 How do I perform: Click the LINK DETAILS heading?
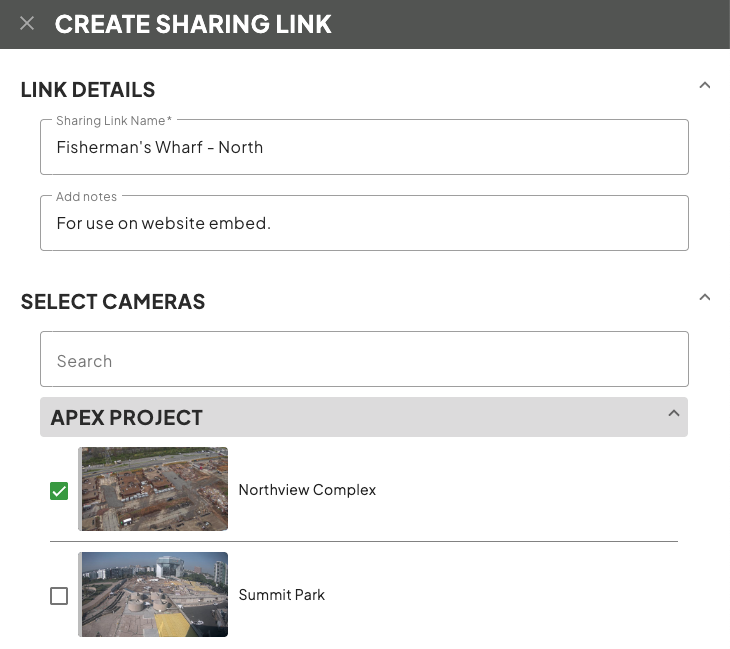tap(88, 90)
